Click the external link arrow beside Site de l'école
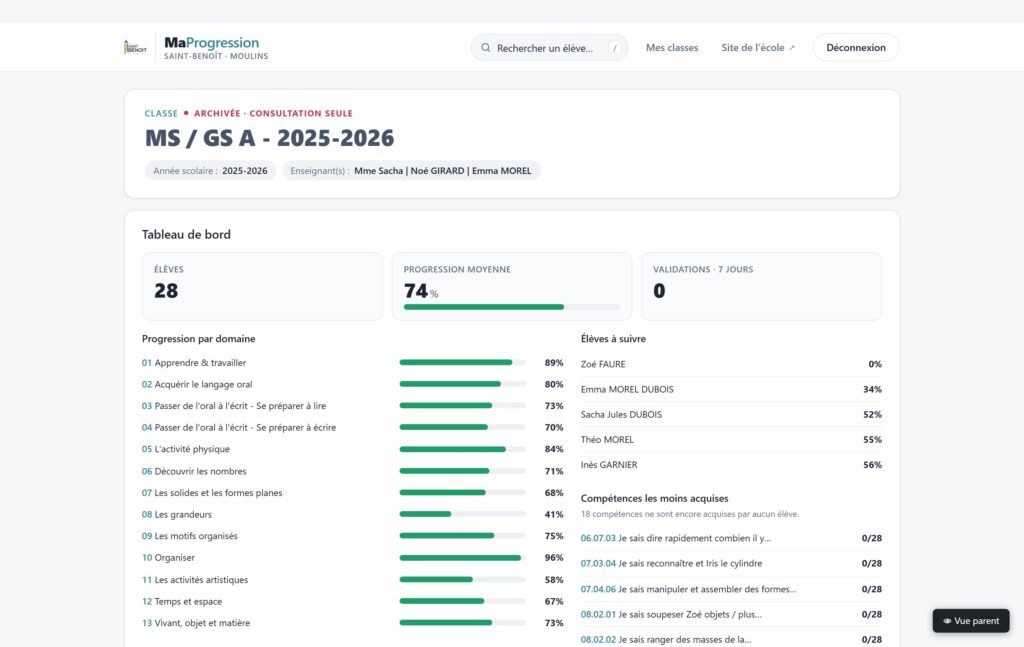The width and height of the screenshot is (1024, 647). 792,48
